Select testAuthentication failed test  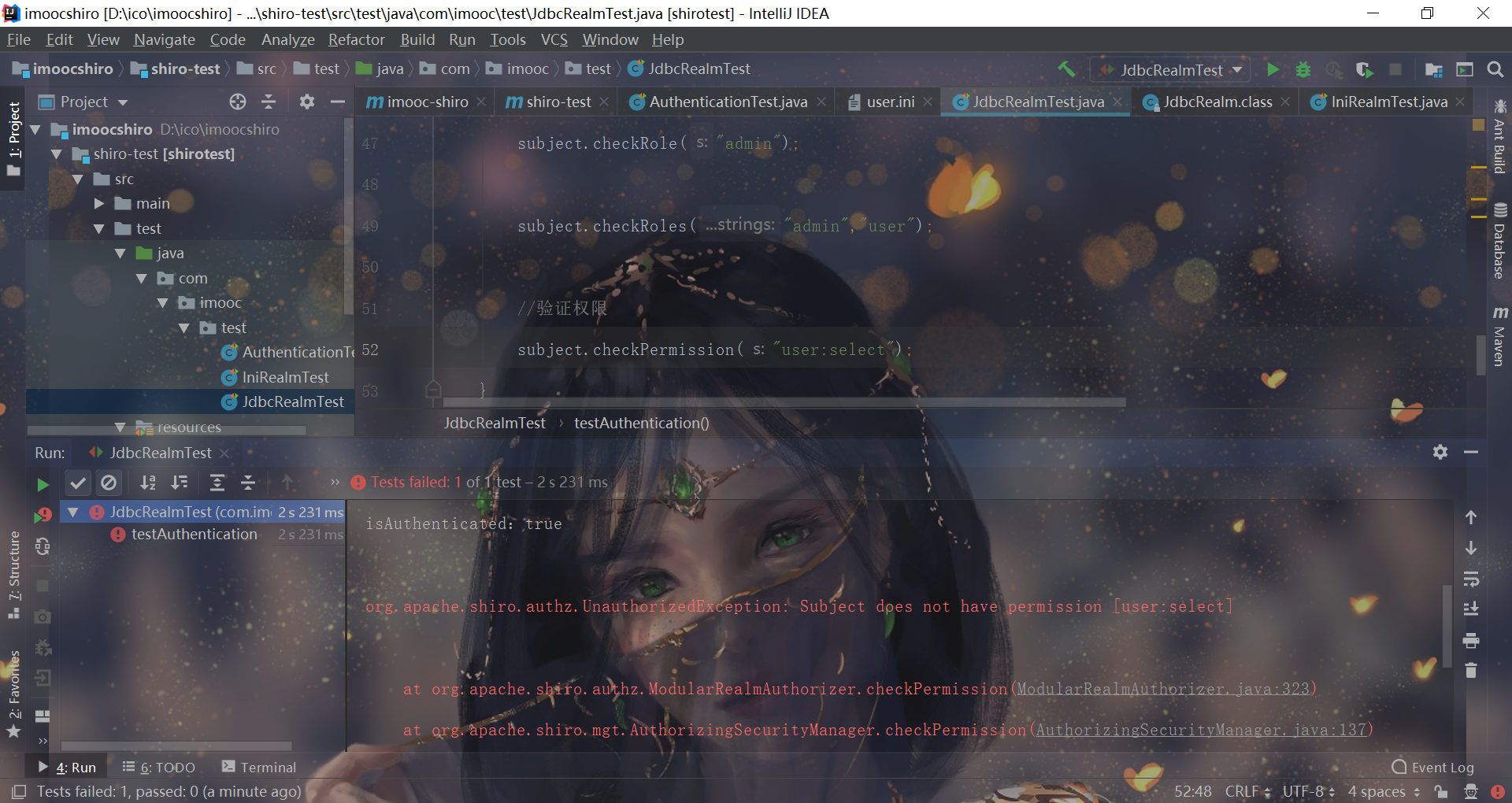click(194, 535)
